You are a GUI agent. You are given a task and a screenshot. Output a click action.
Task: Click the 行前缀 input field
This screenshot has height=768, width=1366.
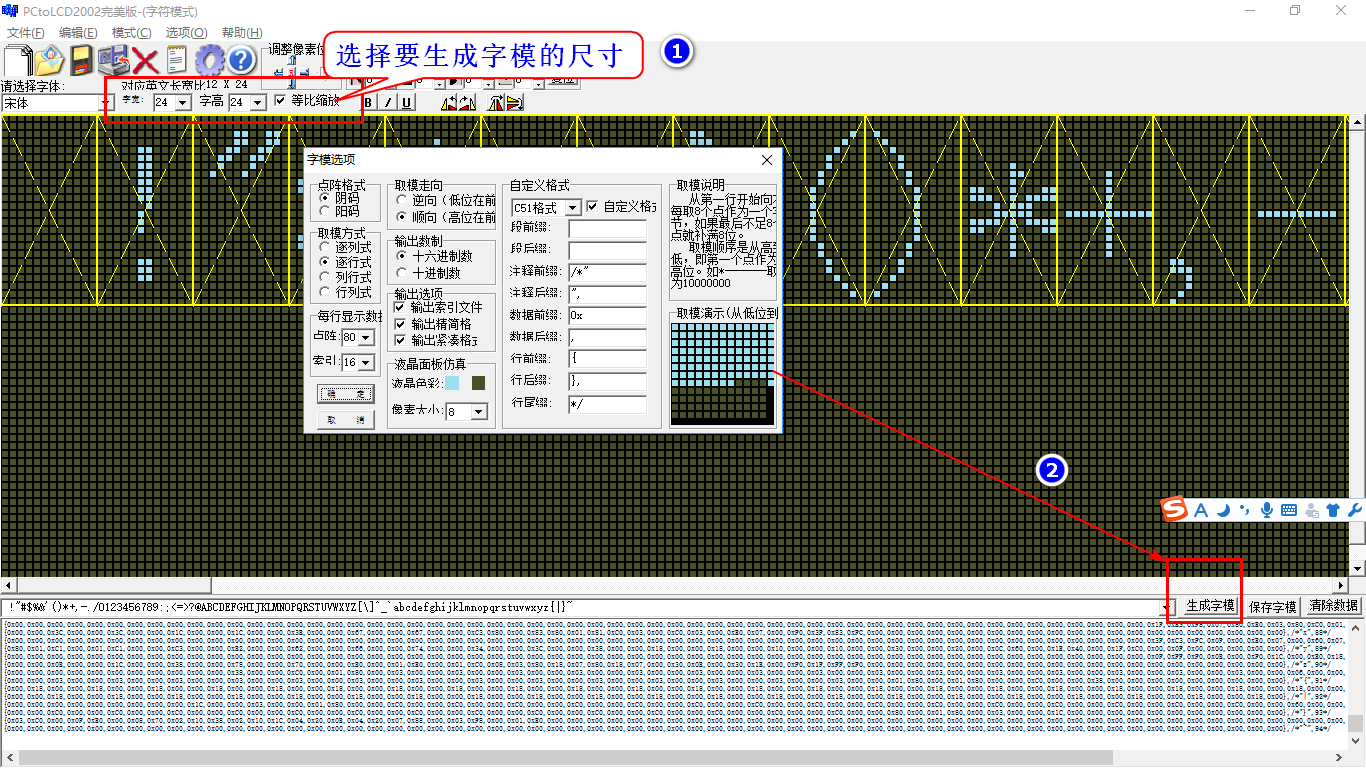tap(607, 359)
